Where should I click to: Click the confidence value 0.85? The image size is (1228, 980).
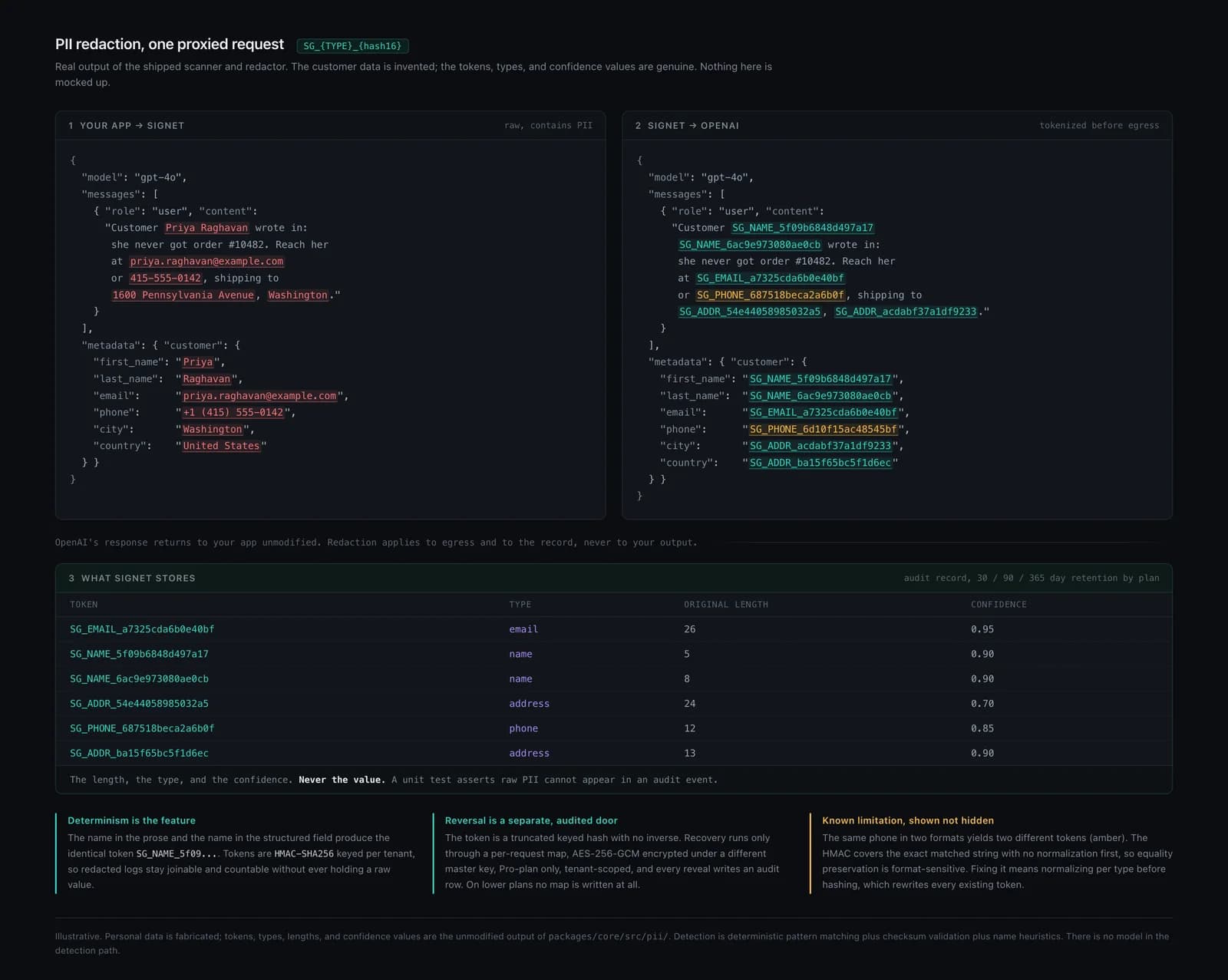pos(982,728)
